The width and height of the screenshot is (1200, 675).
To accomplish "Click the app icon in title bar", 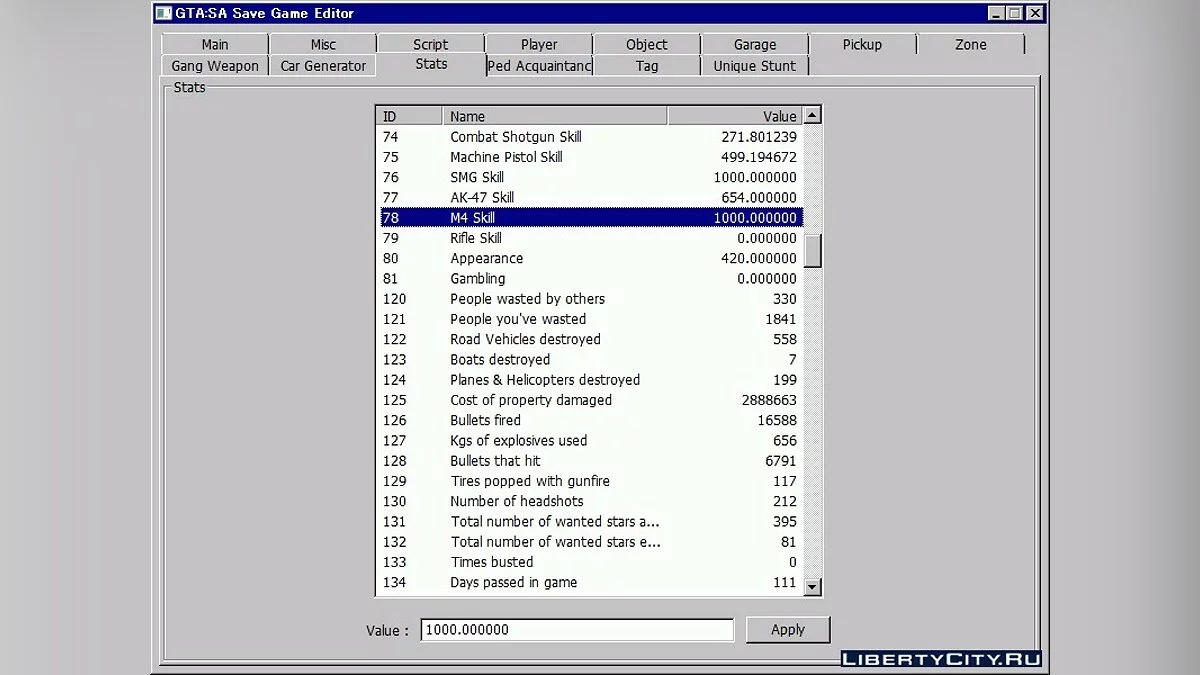I will (x=162, y=13).
